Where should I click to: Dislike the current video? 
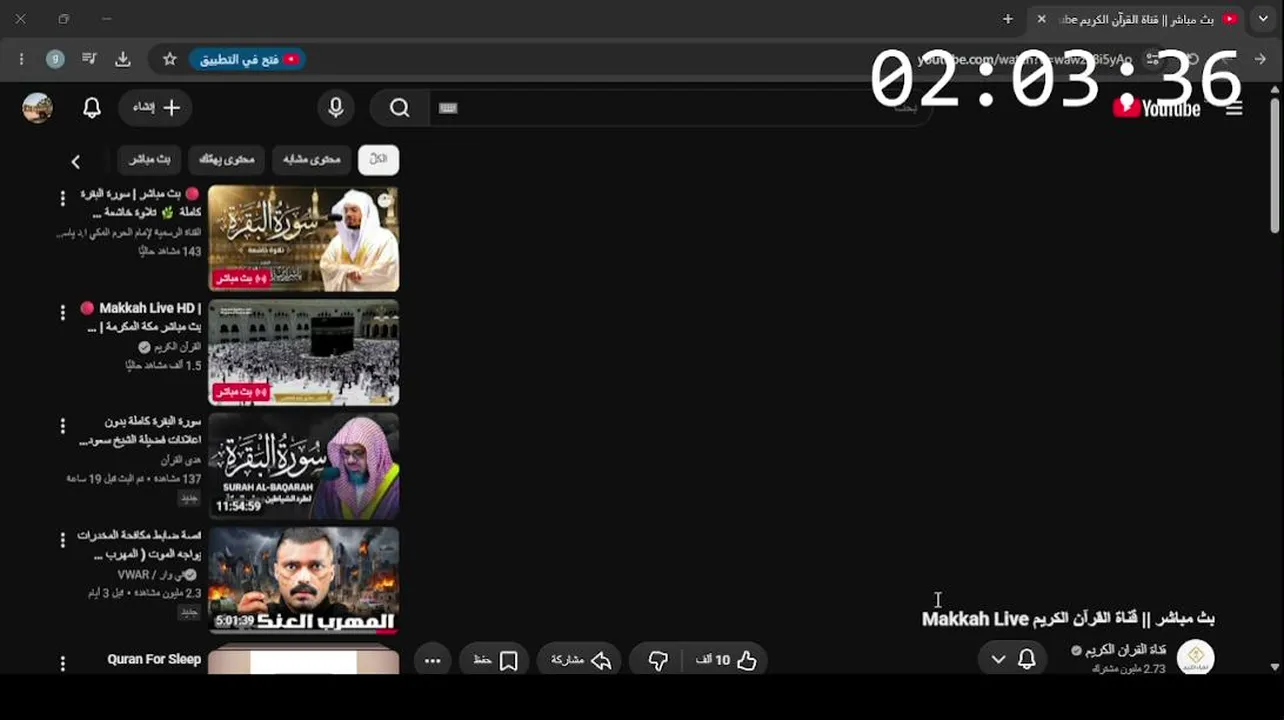[x=657, y=660]
